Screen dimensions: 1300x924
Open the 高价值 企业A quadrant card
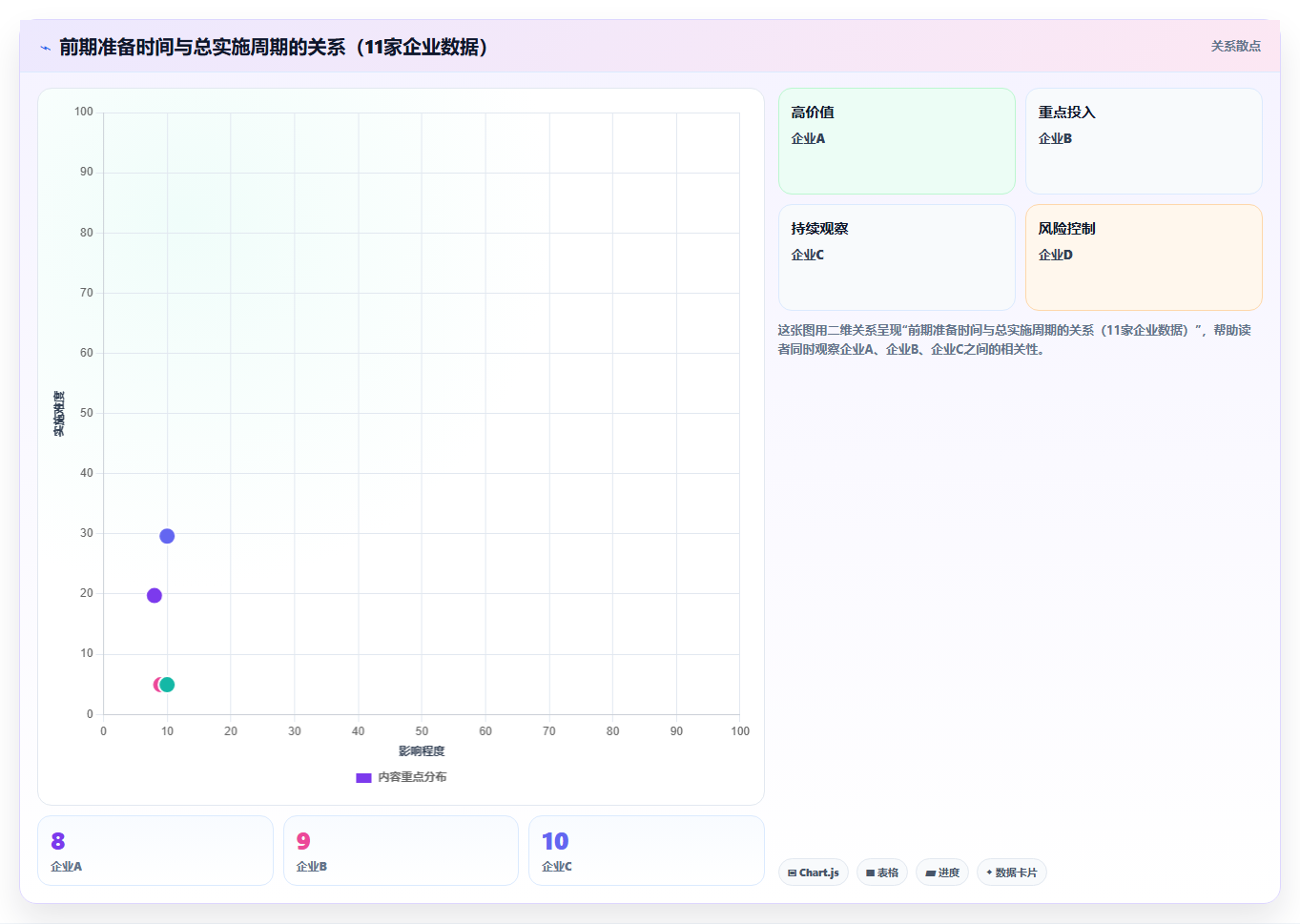[x=897, y=141]
